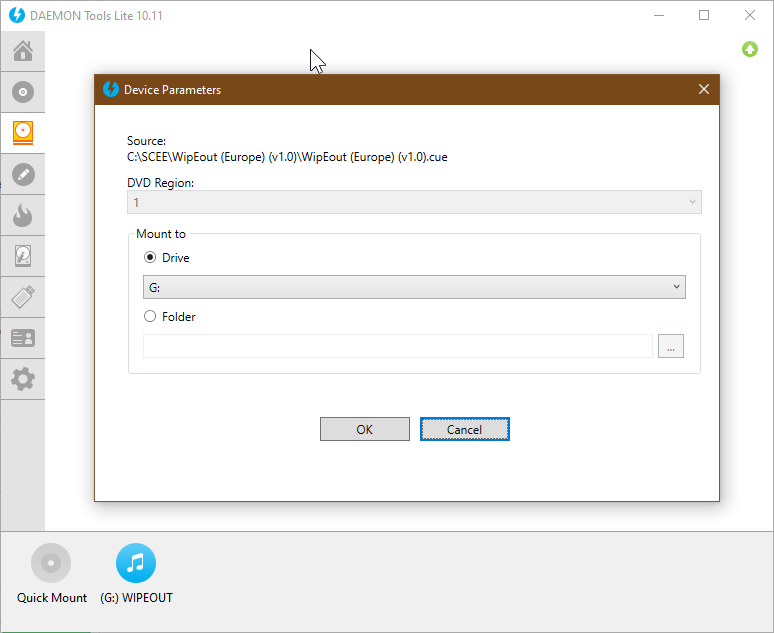Viewport: 774px width, 633px height.
Task: Click the folder browse ellipsis button
Action: click(671, 346)
